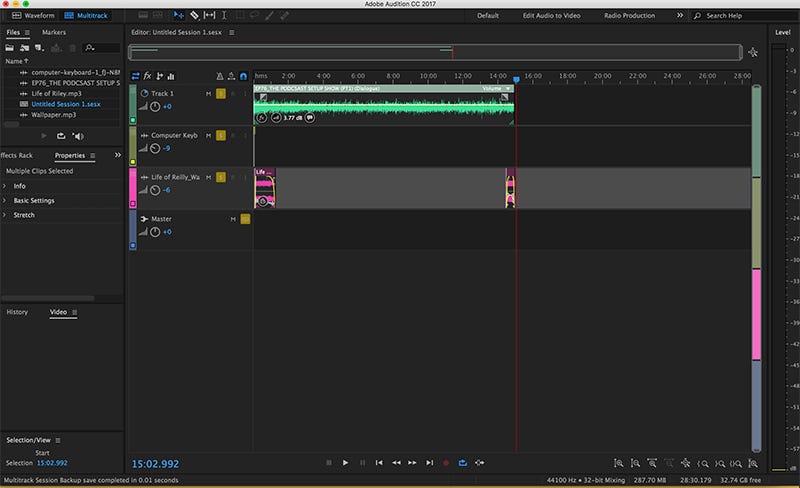
Task: Switch to Waveform view
Action: pyautogui.click(x=33, y=15)
